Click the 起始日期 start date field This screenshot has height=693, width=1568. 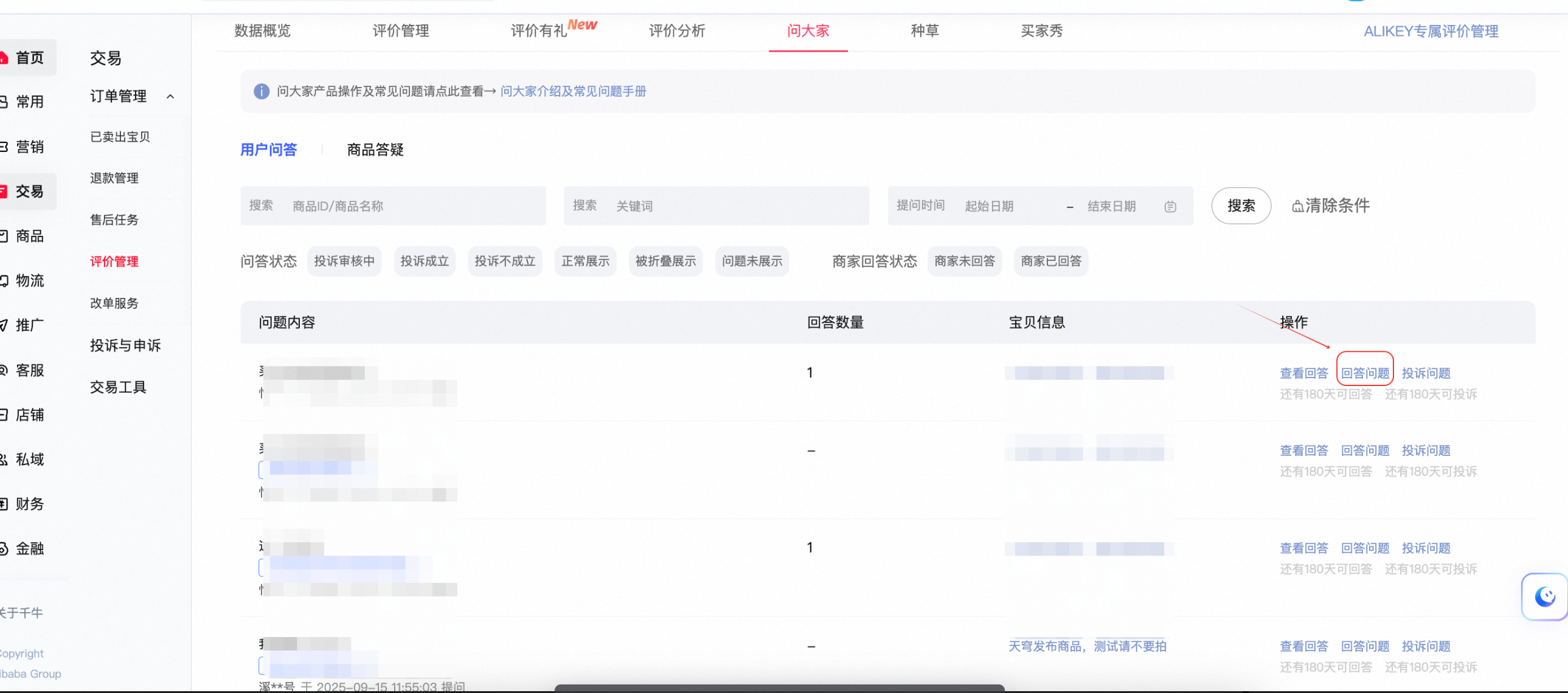[988, 206]
